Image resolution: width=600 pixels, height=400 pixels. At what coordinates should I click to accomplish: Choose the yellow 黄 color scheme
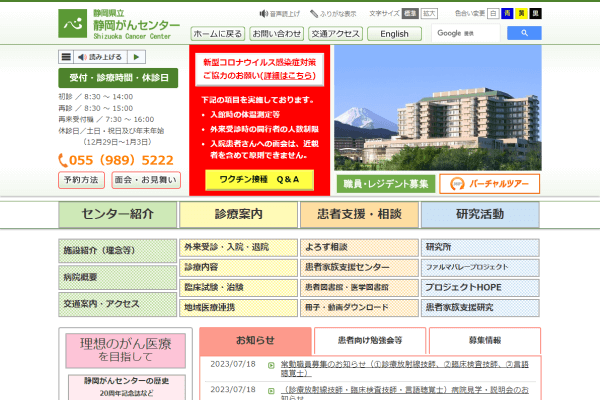coord(521,14)
